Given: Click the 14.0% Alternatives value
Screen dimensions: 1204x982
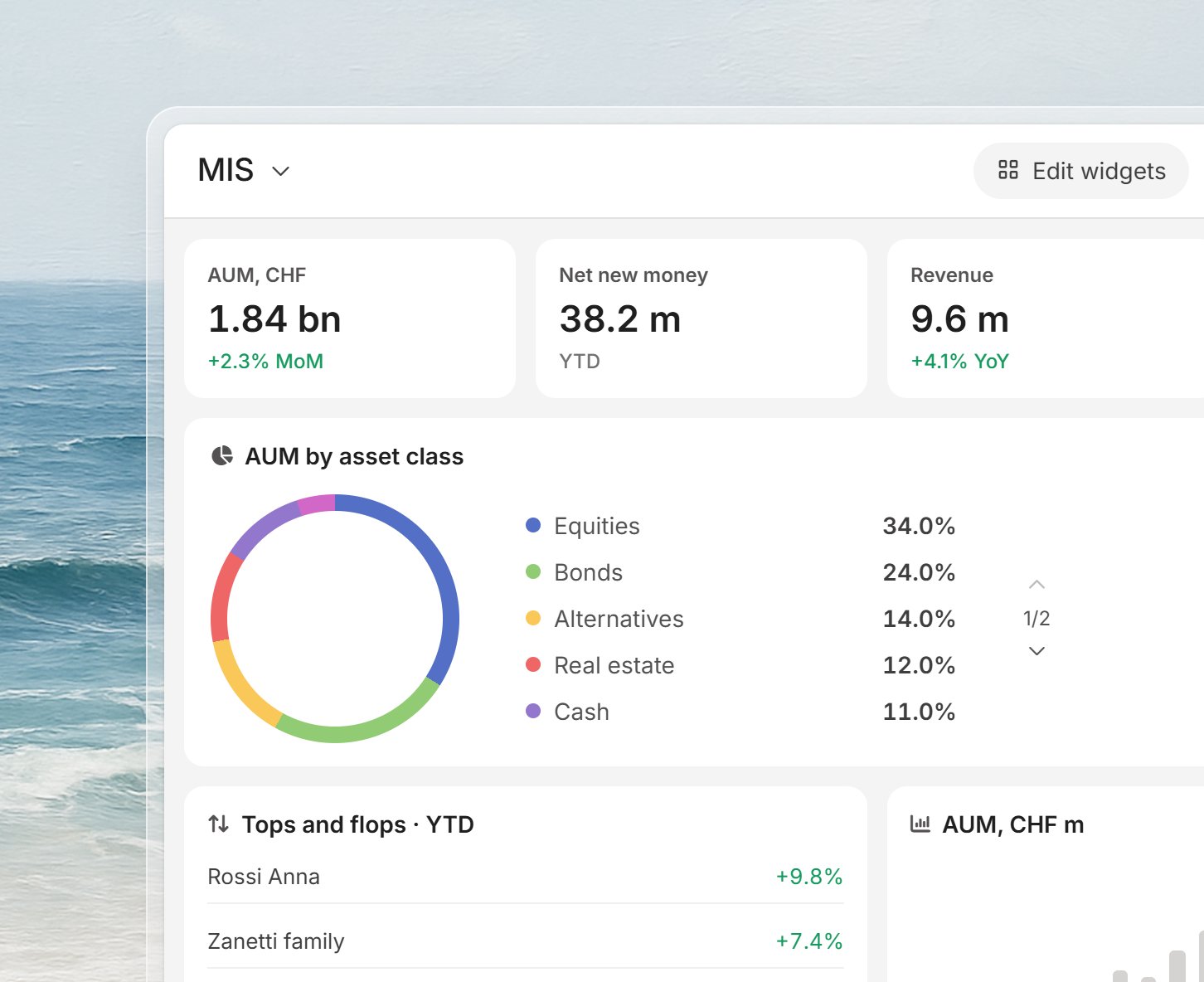Looking at the screenshot, I should pos(919,619).
